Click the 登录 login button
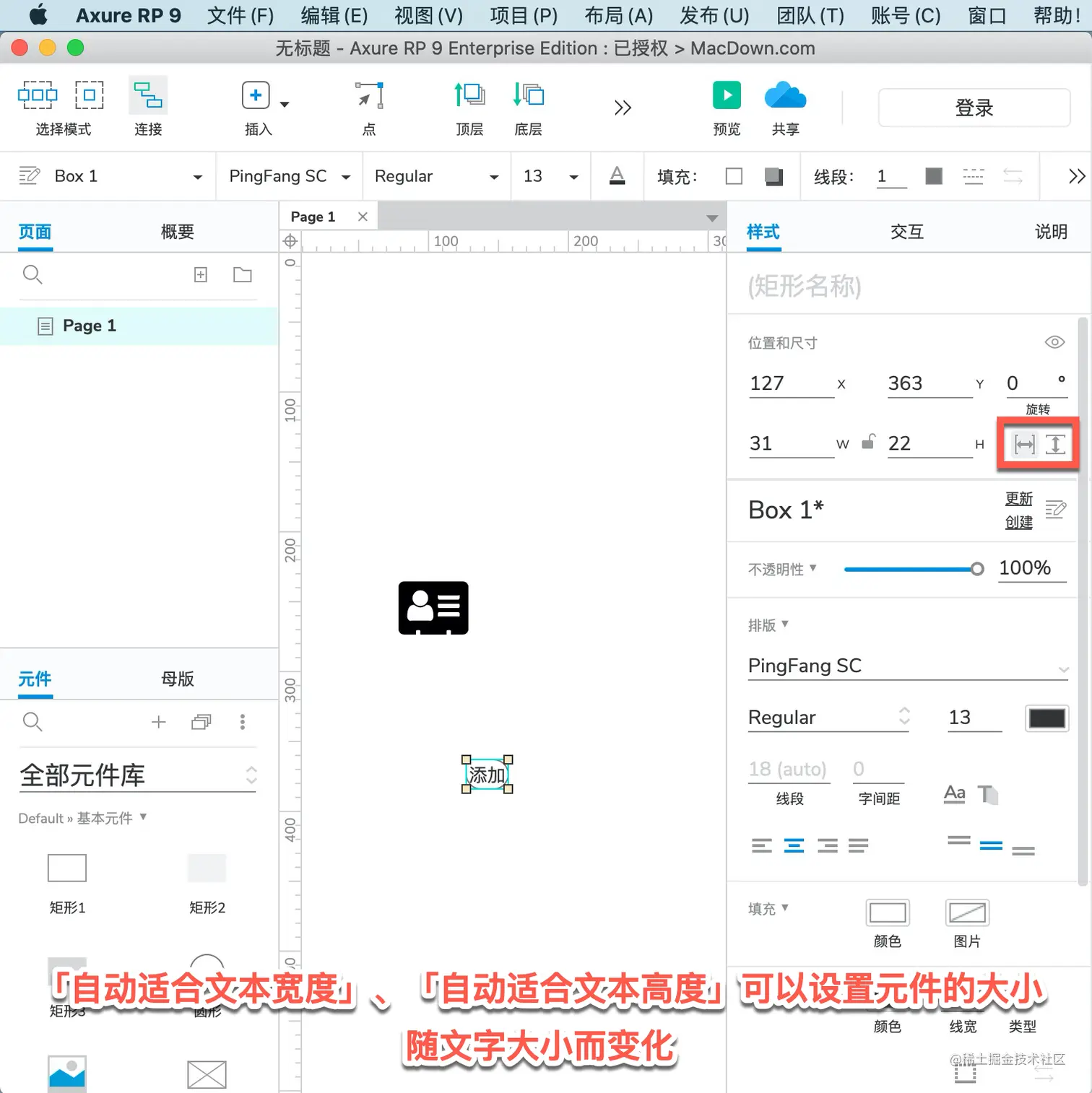 pyautogui.click(x=974, y=108)
